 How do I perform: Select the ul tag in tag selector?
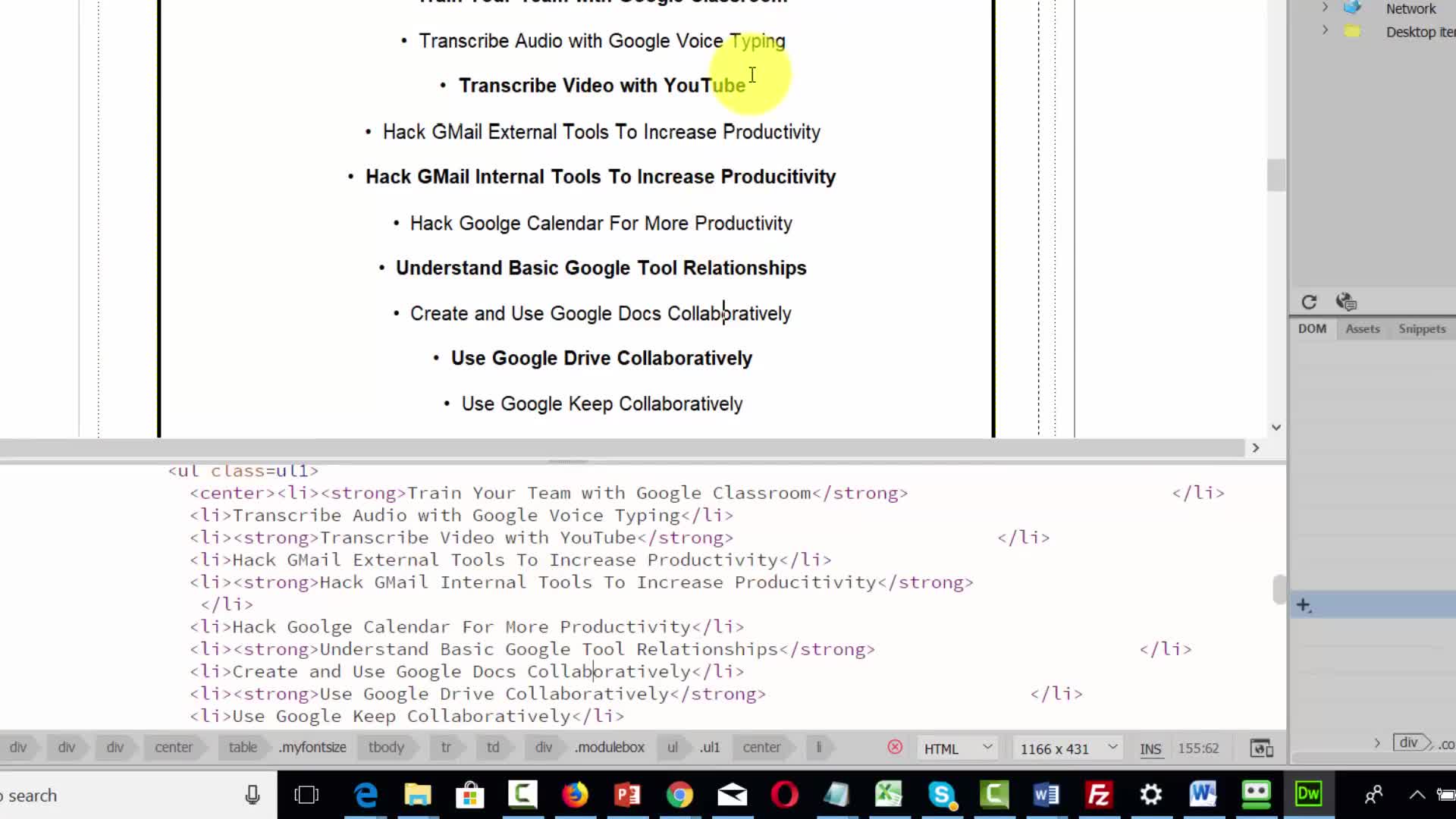click(672, 747)
